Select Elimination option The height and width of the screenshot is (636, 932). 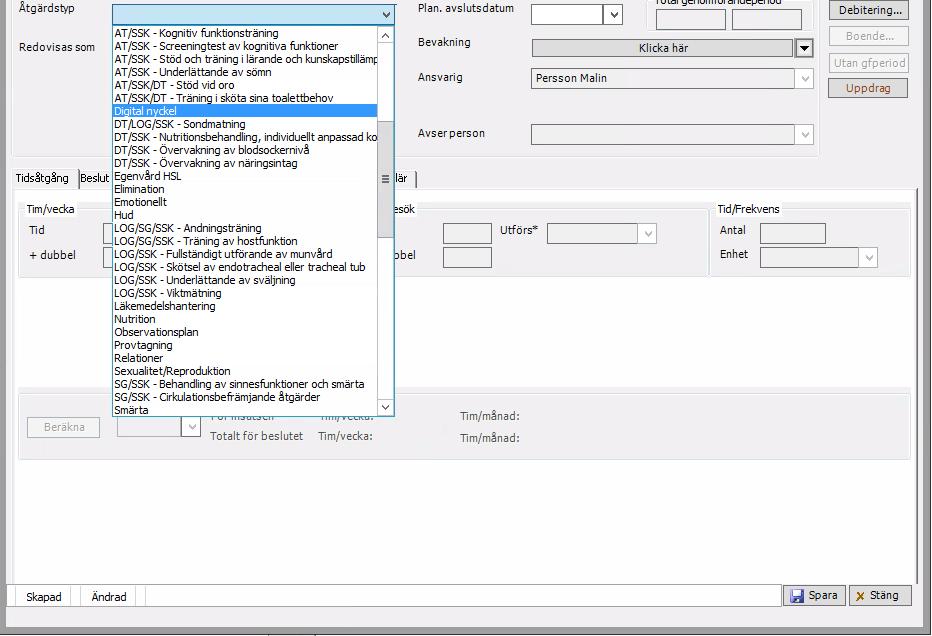(x=244, y=189)
